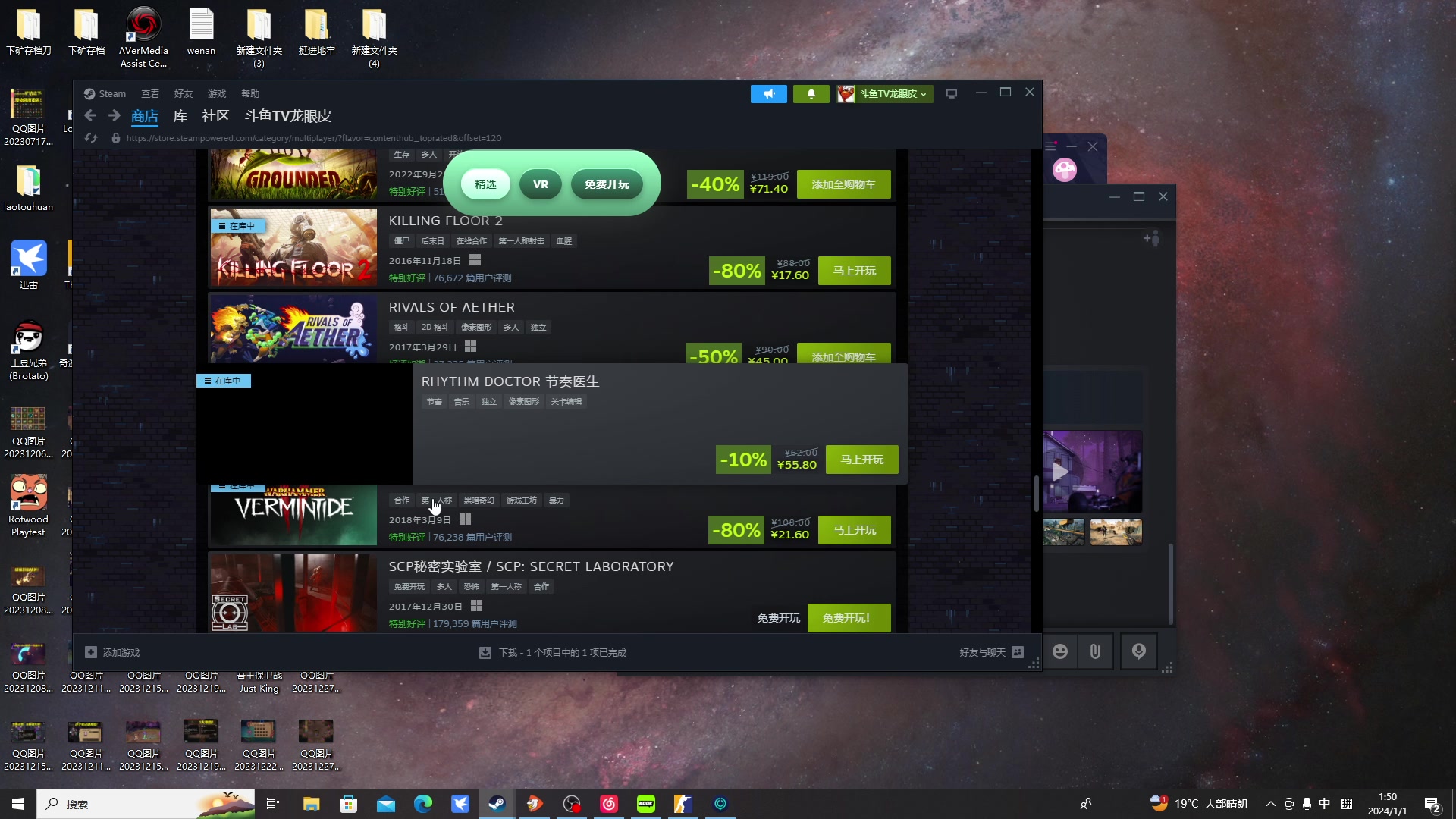This screenshot has height=819, width=1456.
Task: Toggle the VR filter pill
Action: (540, 184)
